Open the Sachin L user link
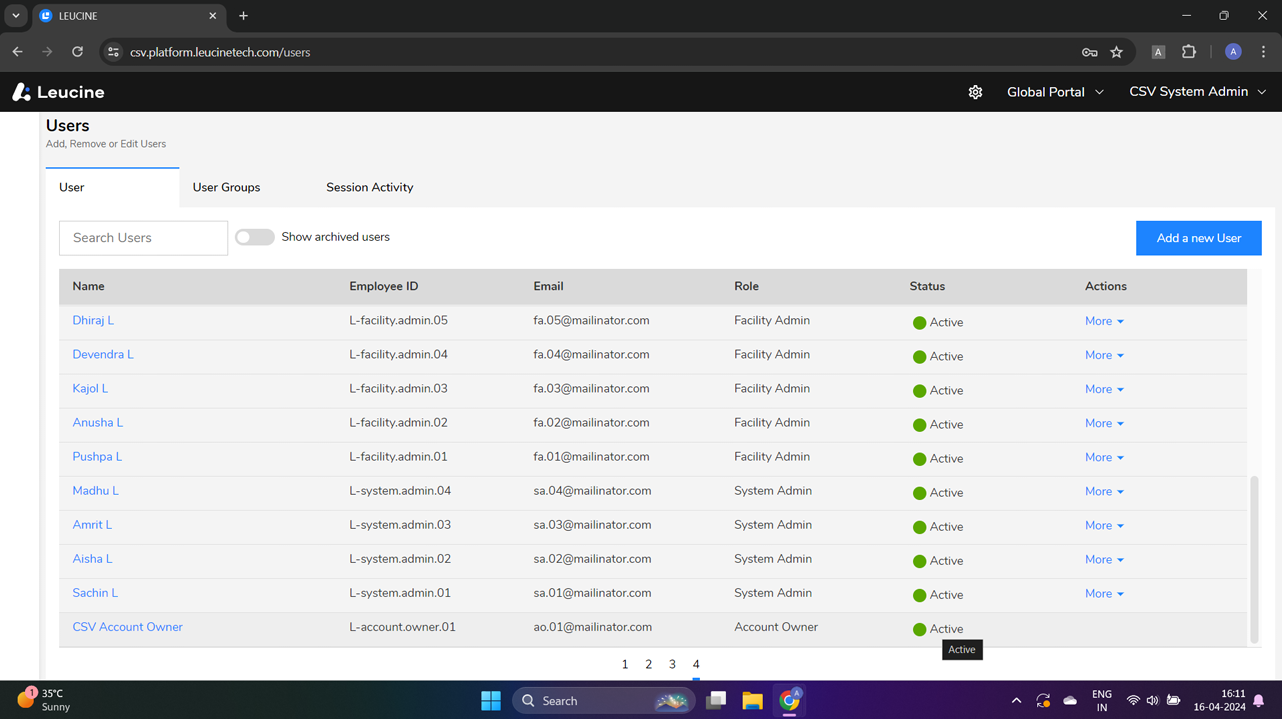Screen dimensions: 1282x719 point(95,593)
